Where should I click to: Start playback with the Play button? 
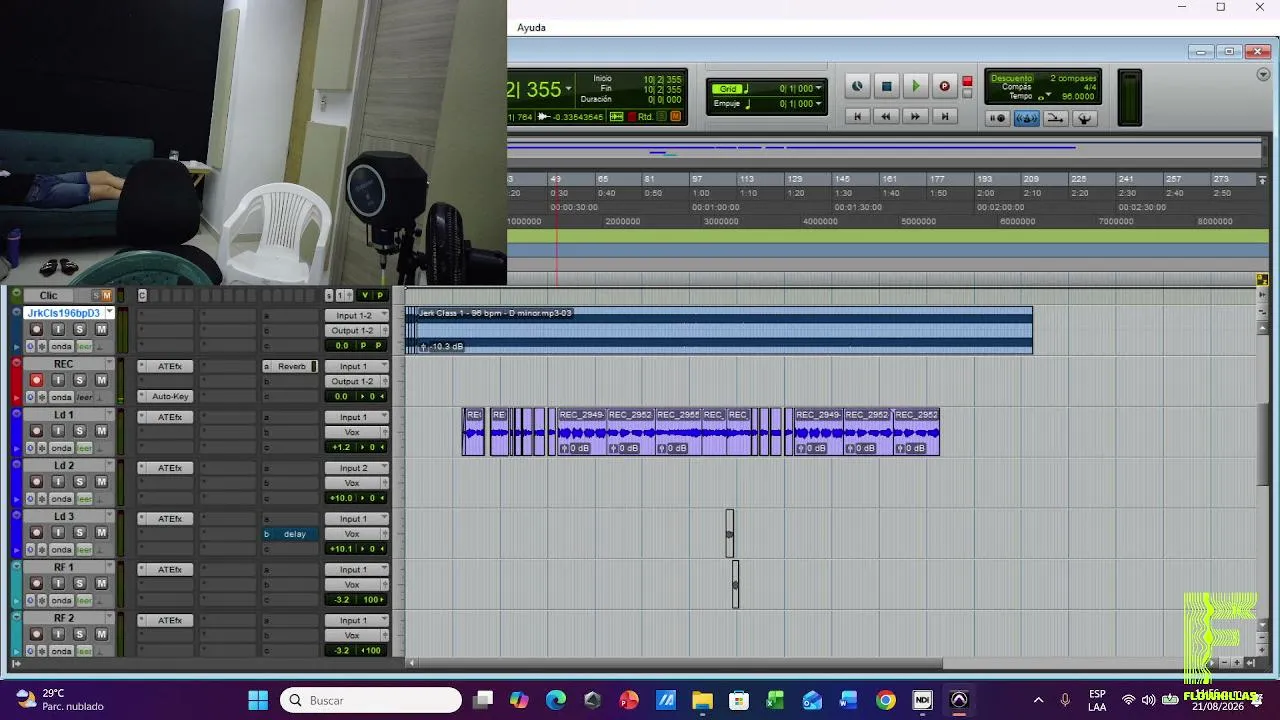click(915, 87)
